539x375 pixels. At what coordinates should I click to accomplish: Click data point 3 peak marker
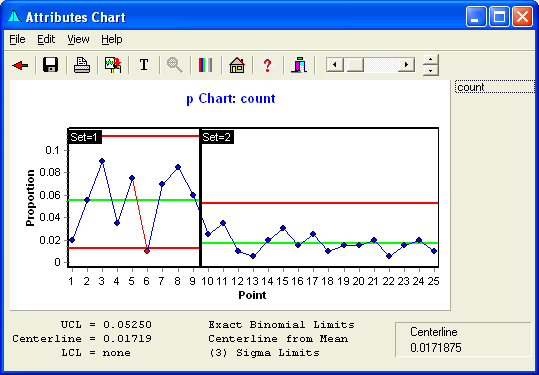pos(102,161)
